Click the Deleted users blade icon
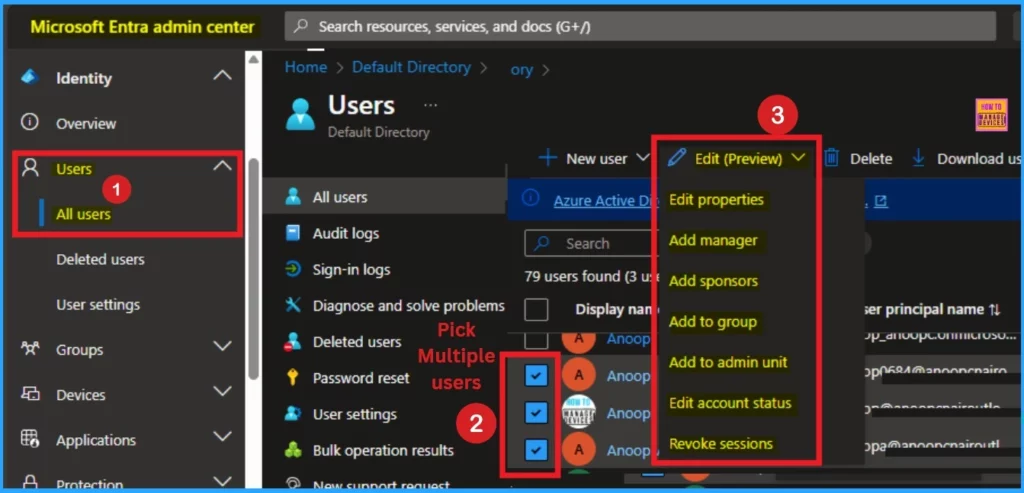 pyautogui.click(x=293, y=342)
